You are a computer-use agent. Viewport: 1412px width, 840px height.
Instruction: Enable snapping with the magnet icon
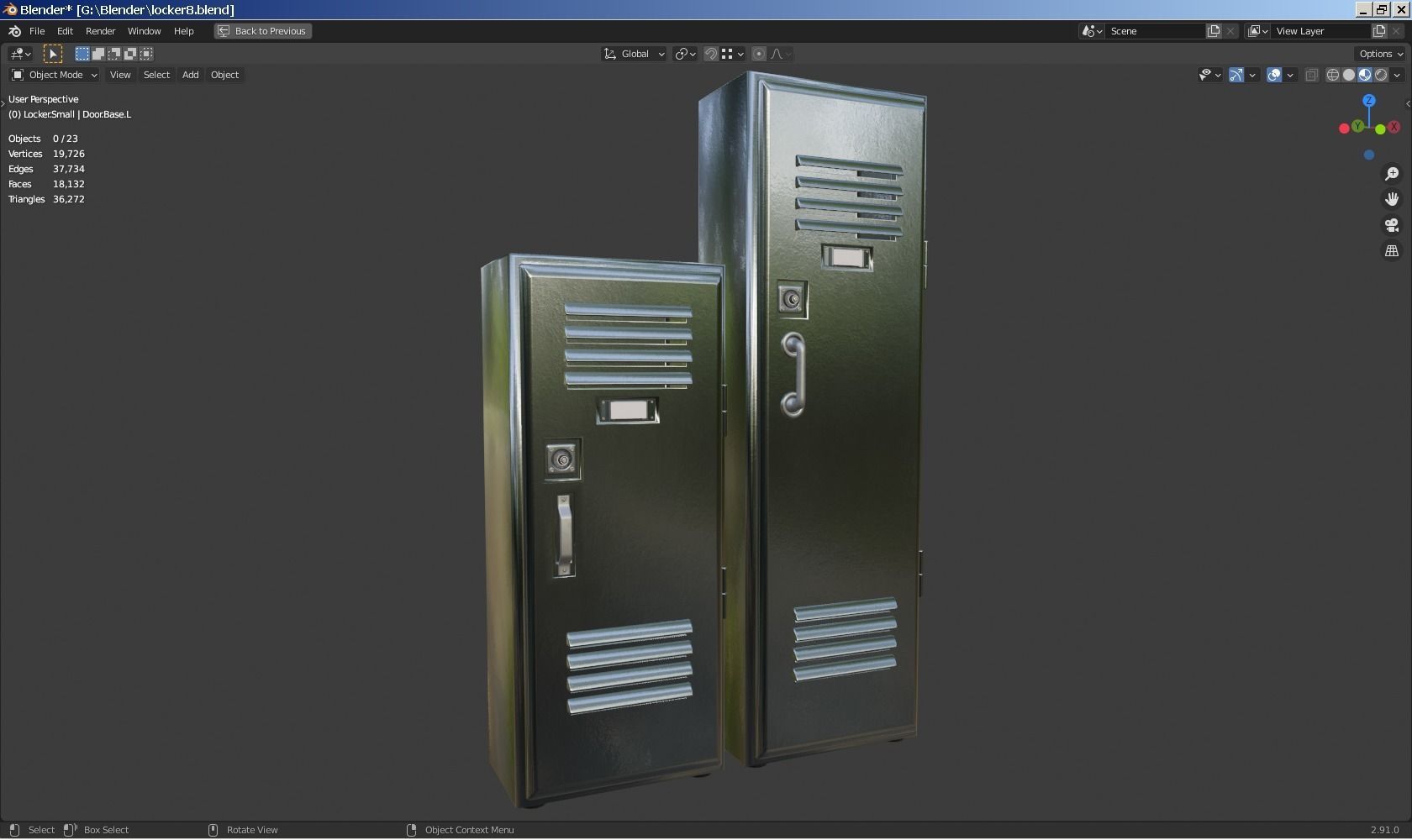point(710,54)
